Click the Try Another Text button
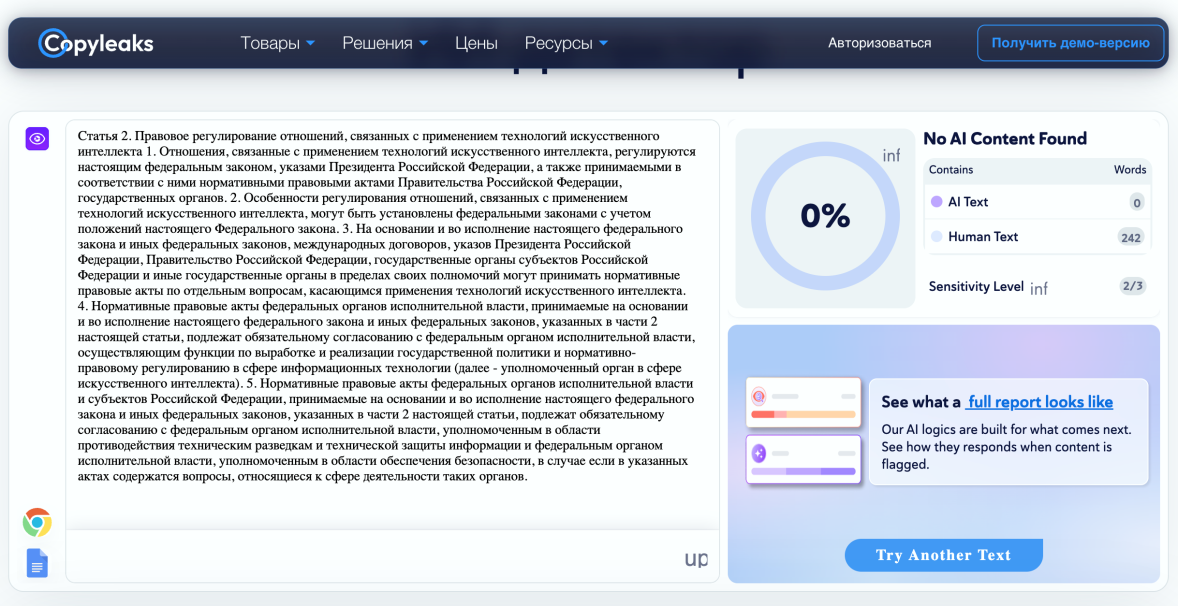The image size is (1178, 606). 944,556
